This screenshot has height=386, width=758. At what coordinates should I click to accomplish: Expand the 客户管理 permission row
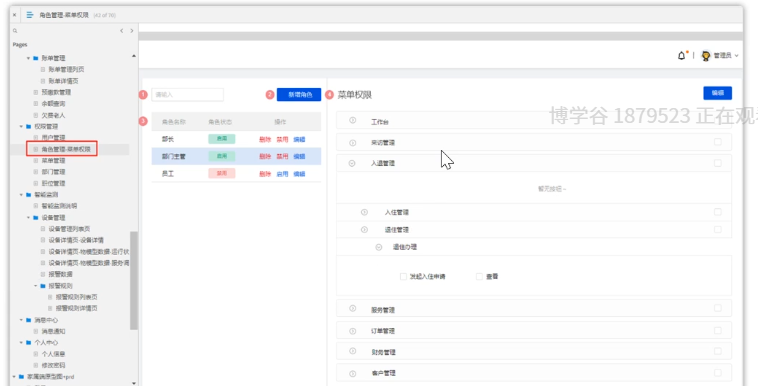(353, 373)
